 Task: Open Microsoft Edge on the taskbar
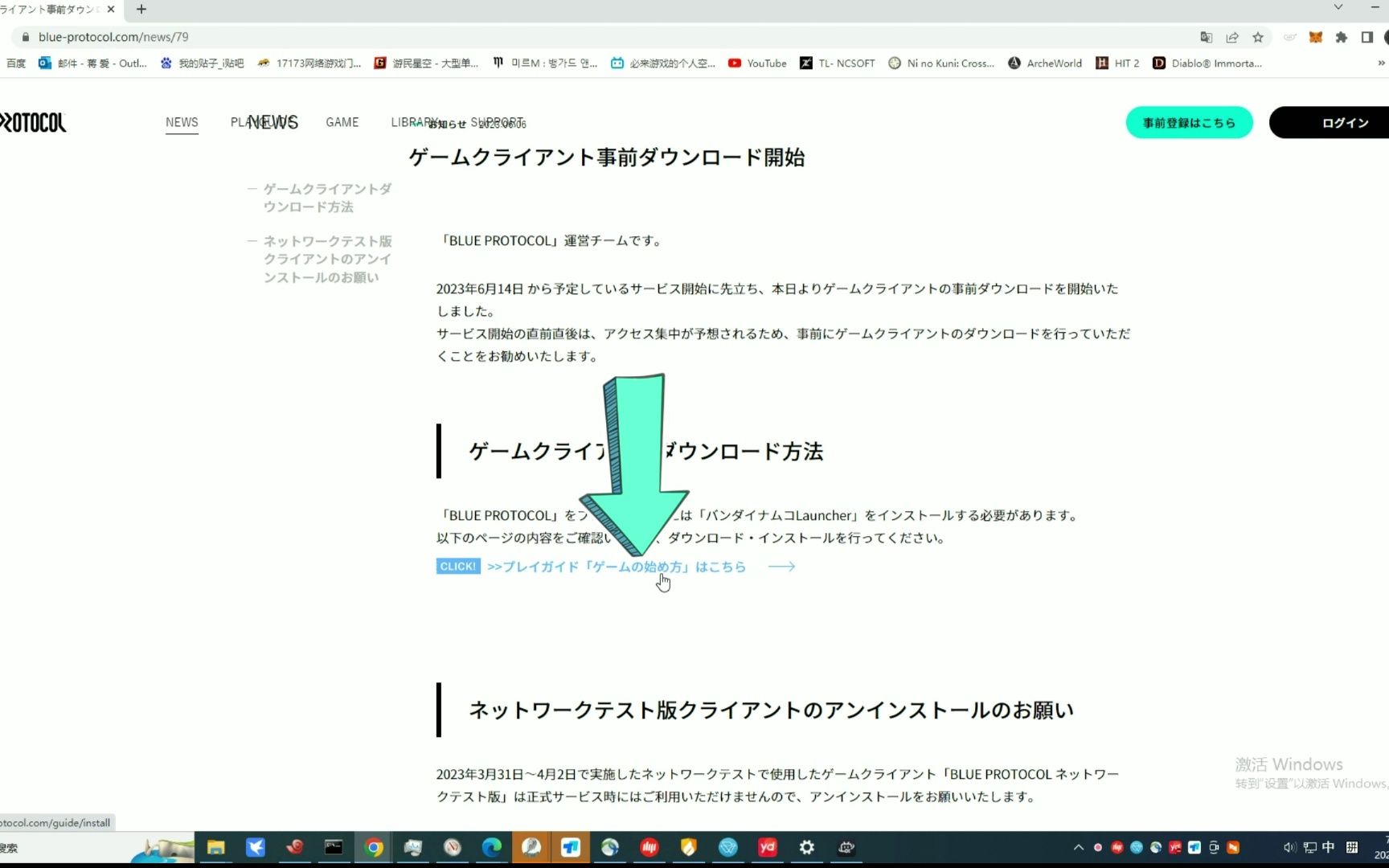coord(491,847)
